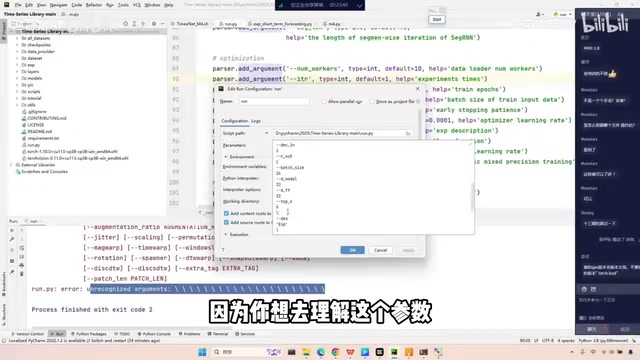This screenshot has width=640, height=360.
Task: Open PyCharm from taskbar
Action: (394, 352)
